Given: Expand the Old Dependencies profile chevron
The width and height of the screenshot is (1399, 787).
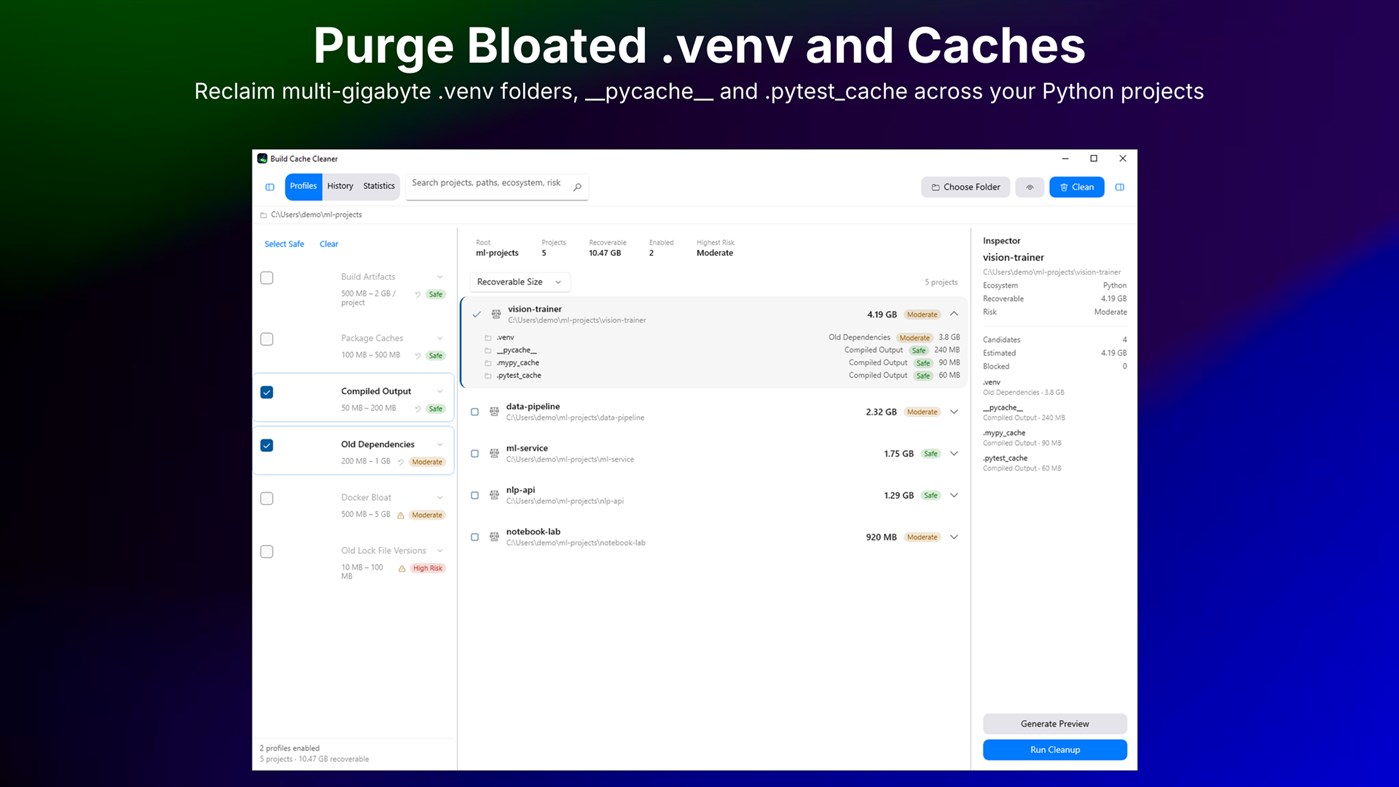Looking at the screenshot, I should 440,444.
